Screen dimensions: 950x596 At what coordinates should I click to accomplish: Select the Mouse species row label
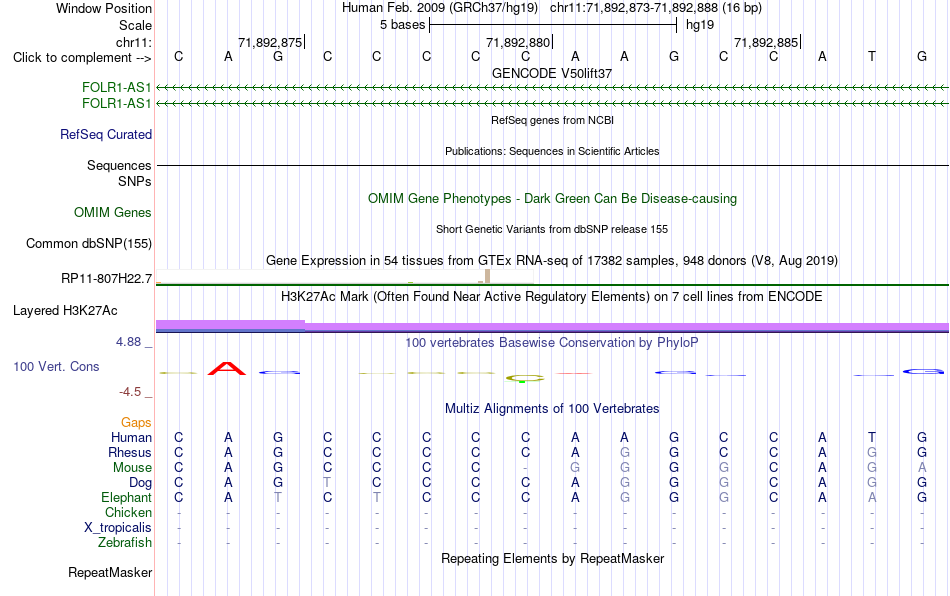click(132, 468)
